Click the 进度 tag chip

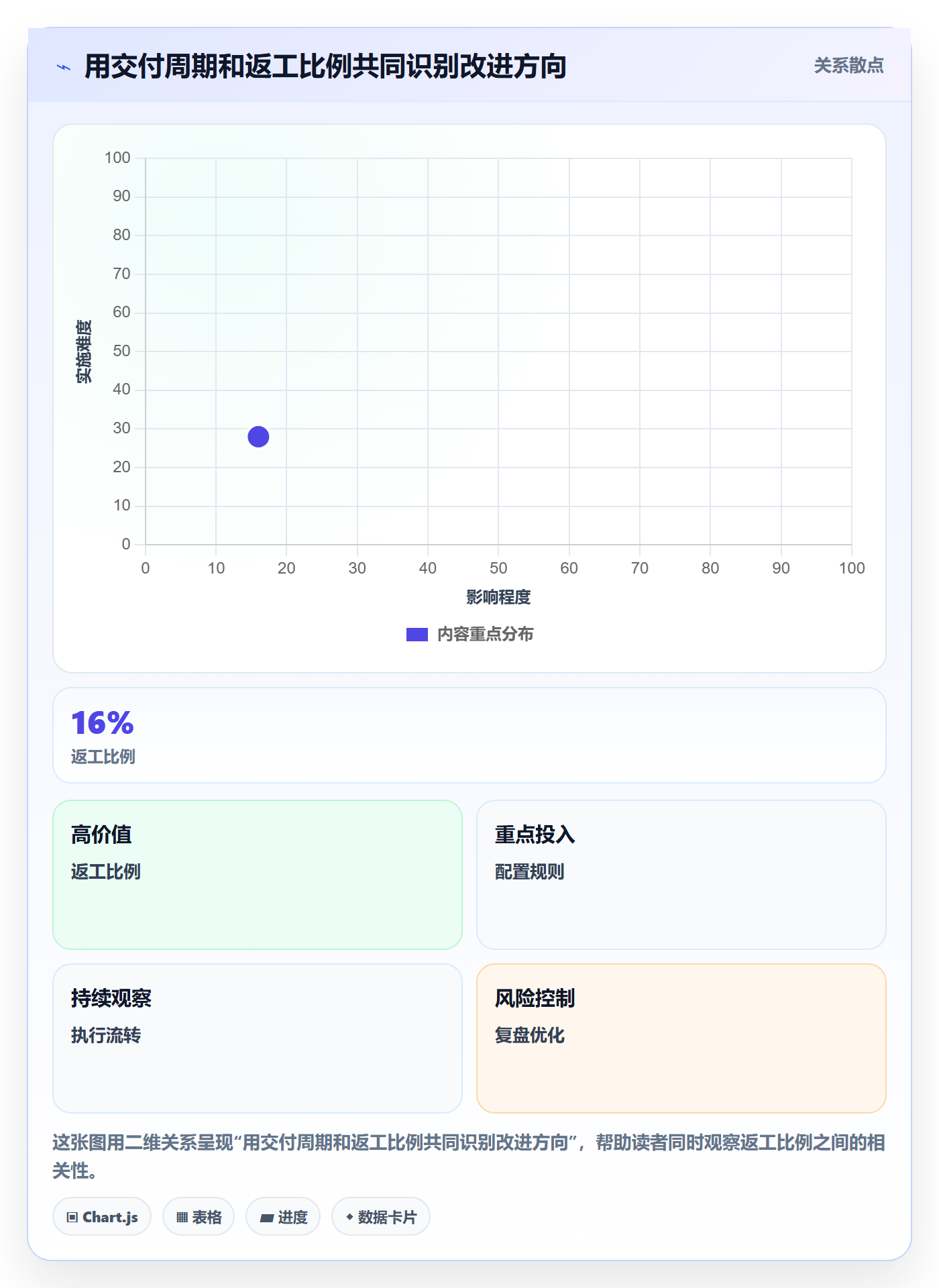283,1216
